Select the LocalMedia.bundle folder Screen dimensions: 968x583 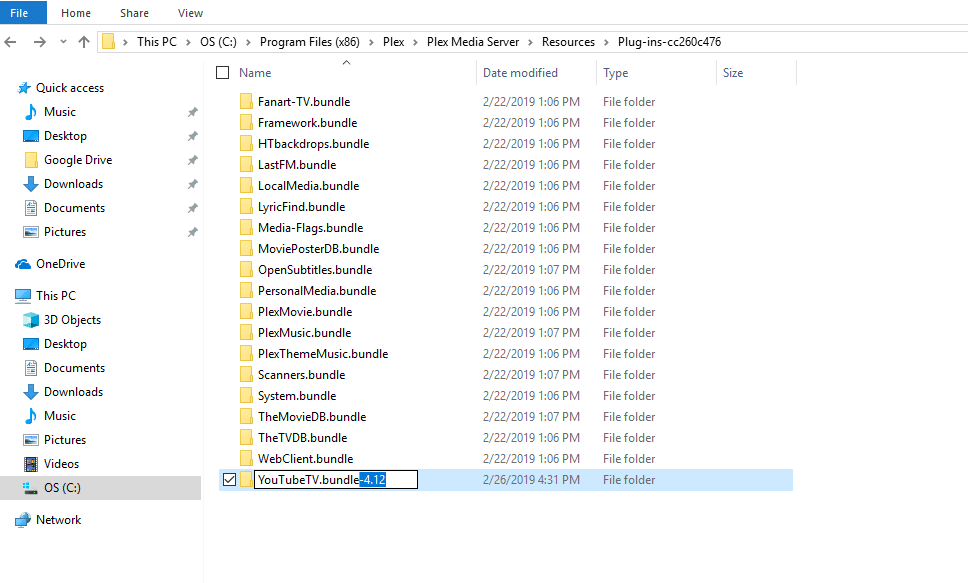point(308,186)
